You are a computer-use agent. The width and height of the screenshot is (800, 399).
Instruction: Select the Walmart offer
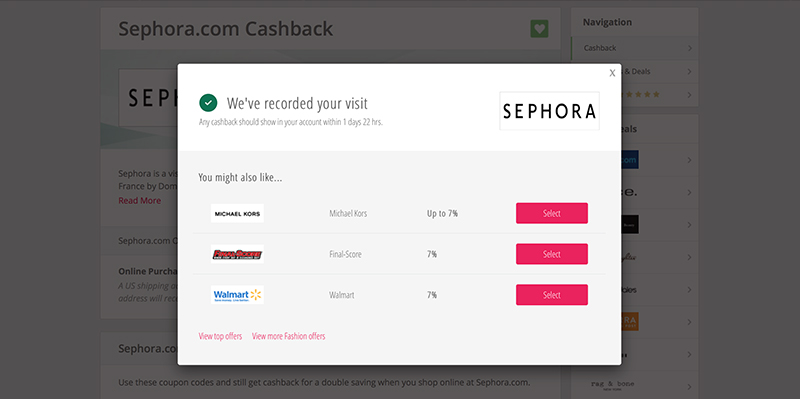552,295
